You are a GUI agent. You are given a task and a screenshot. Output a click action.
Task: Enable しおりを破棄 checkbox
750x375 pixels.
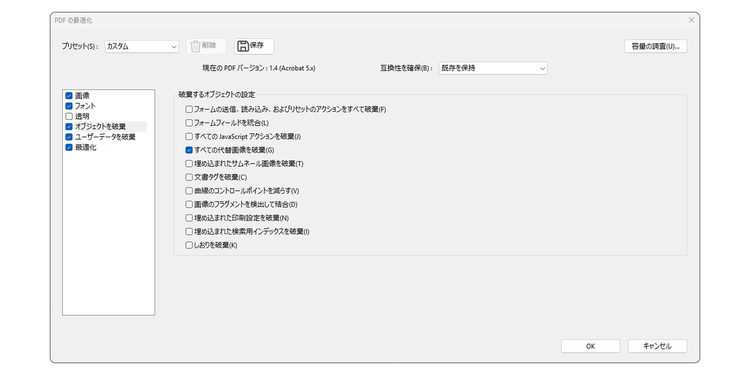[x=189, y=245]
